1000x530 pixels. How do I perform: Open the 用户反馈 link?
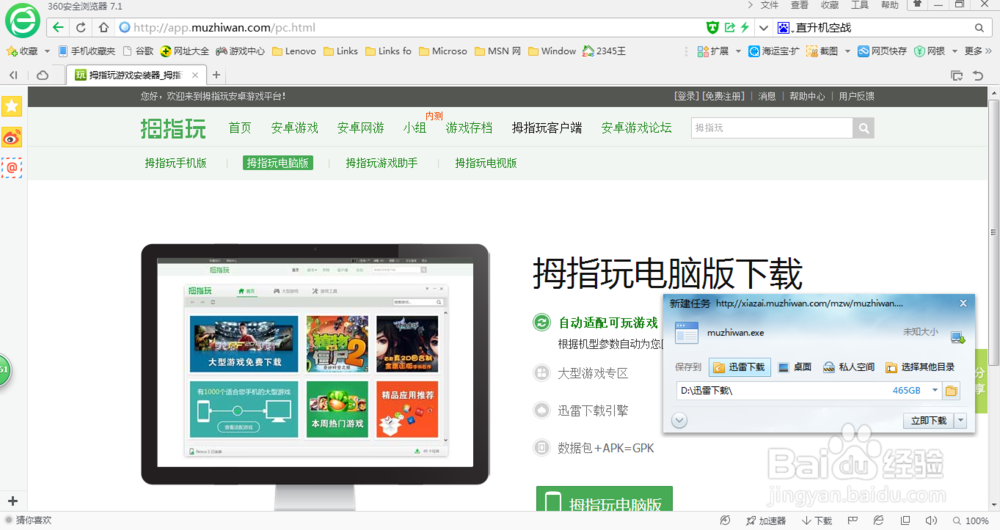click(x=857, y=96)
